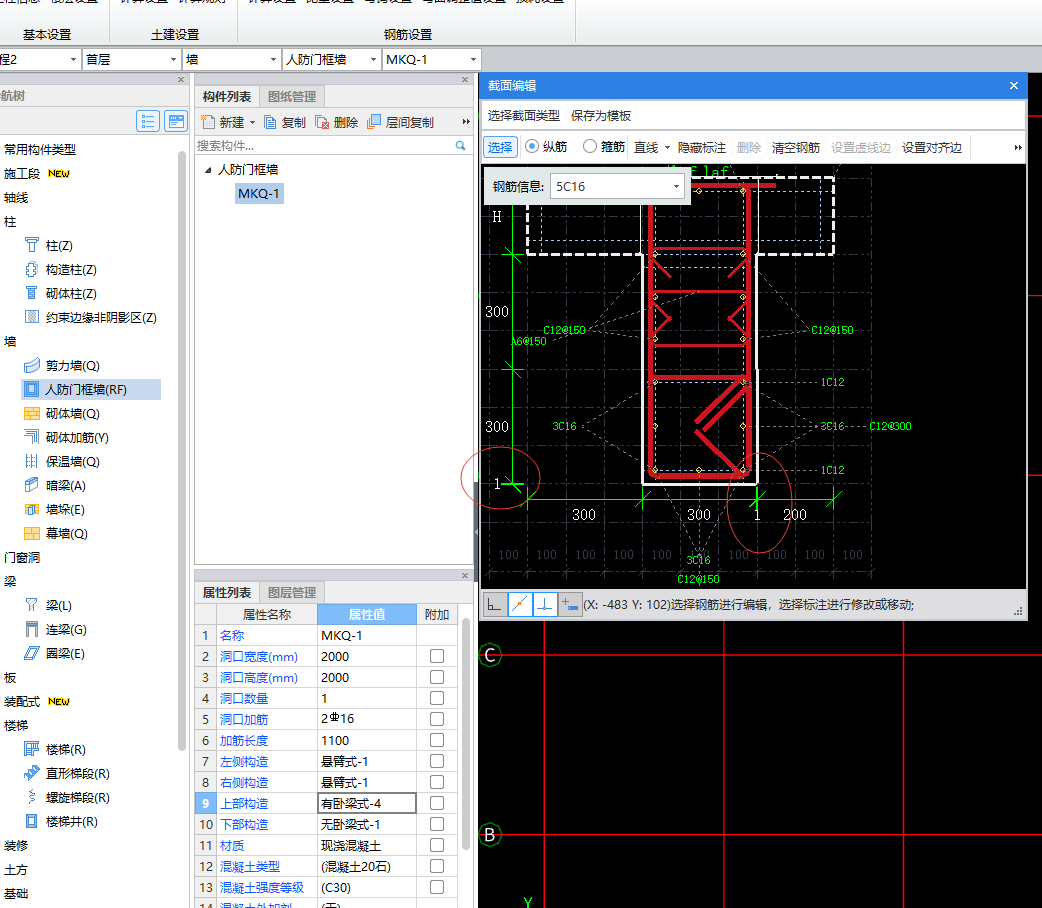Select 楼梯(R) stair icon
Screen dimensions: 1042x908
[x=31, y=749]
